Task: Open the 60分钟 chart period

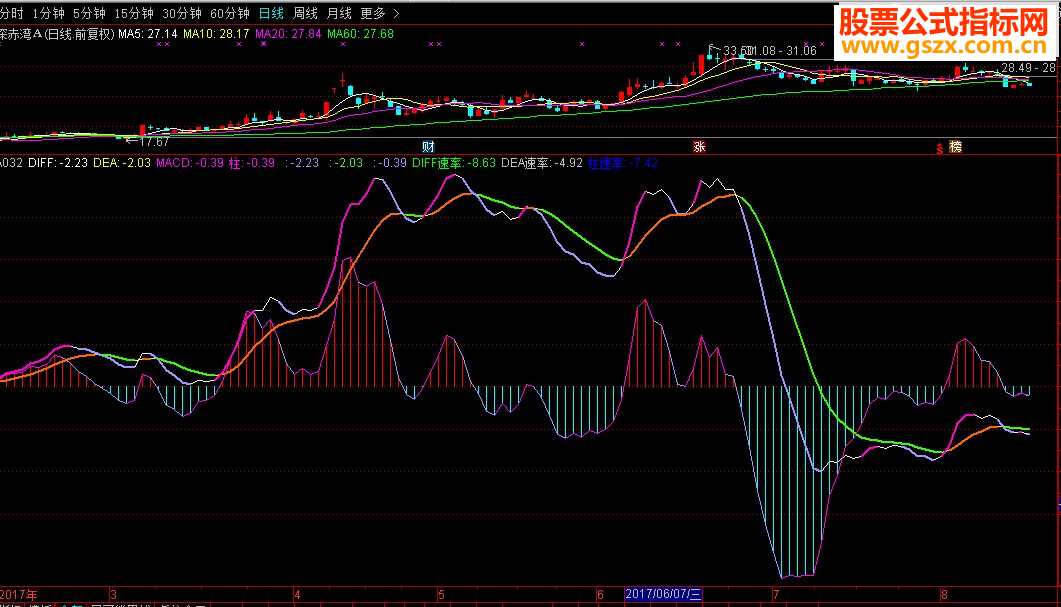Action: point(230,13)
